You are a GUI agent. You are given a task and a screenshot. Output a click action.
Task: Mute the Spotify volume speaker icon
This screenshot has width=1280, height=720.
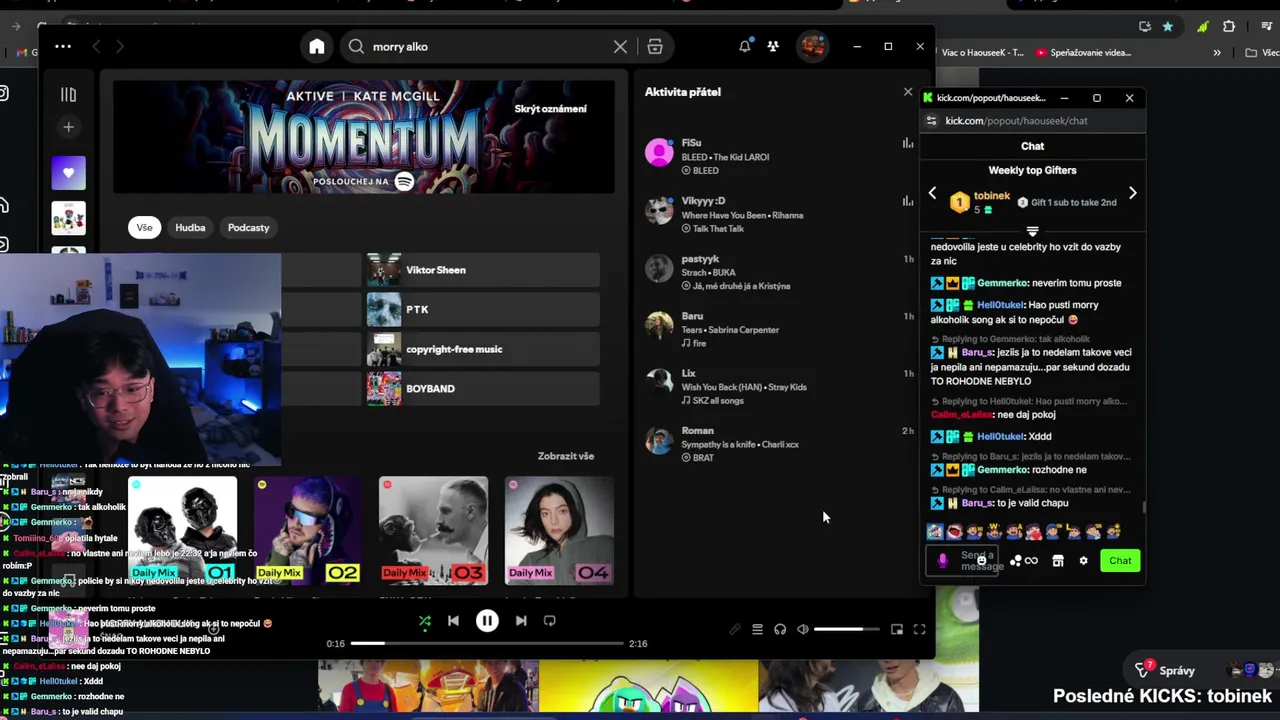[802, 629]
